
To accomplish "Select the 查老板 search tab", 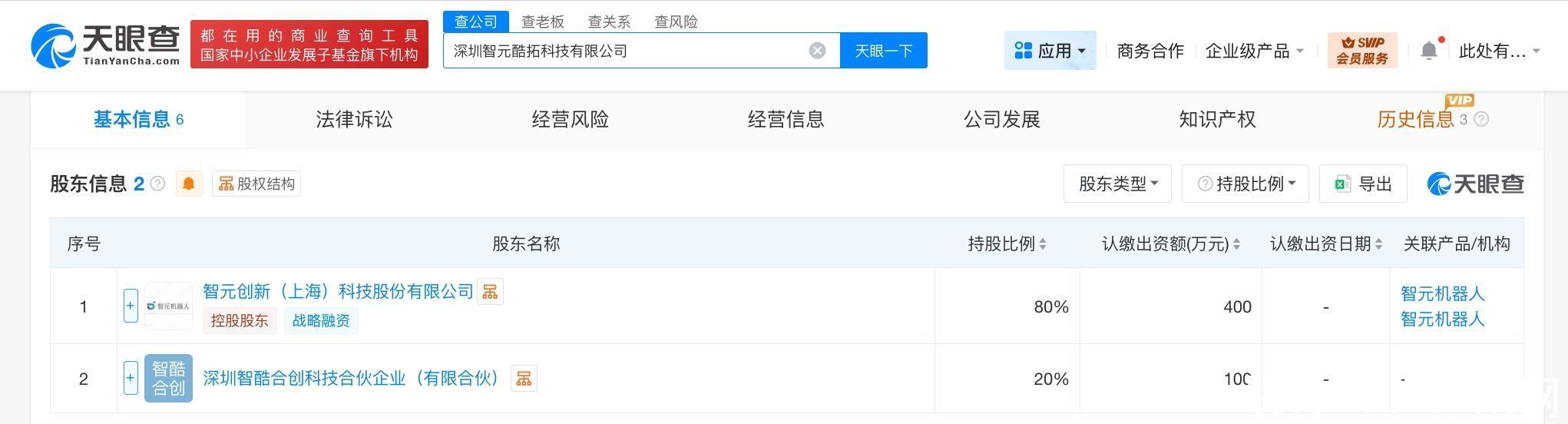I will point(542,22).
